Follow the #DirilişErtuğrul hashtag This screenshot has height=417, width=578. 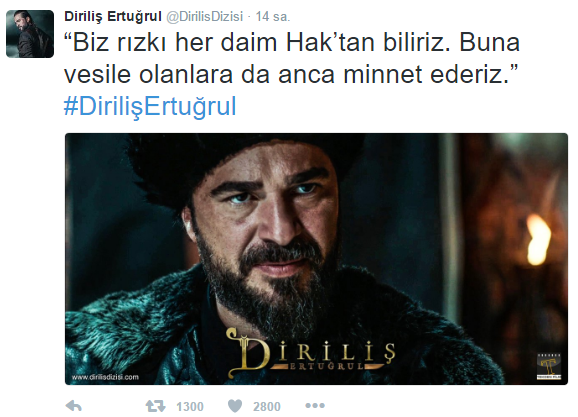coord(150,107)
